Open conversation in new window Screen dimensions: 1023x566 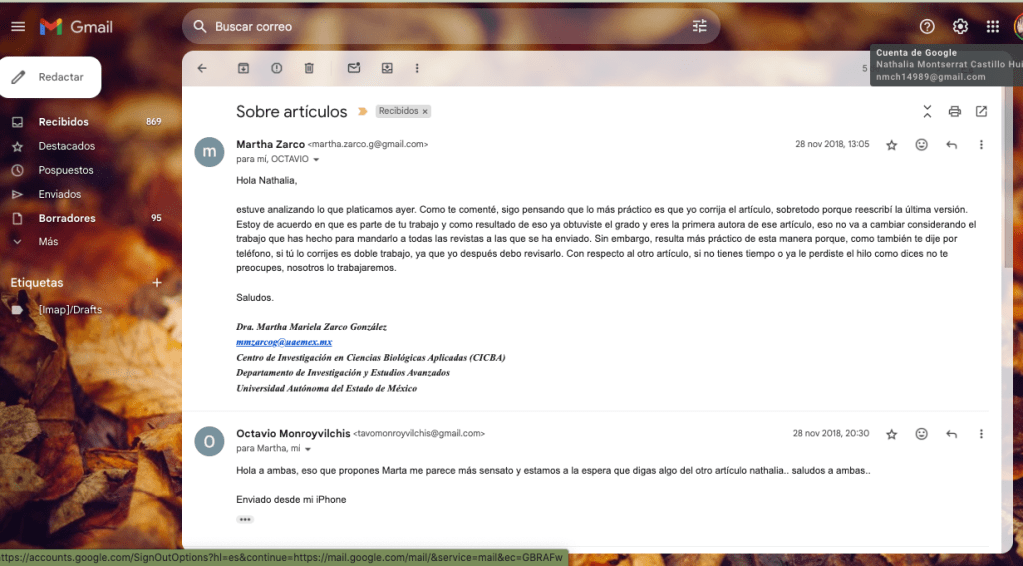[x=981, y=111]
